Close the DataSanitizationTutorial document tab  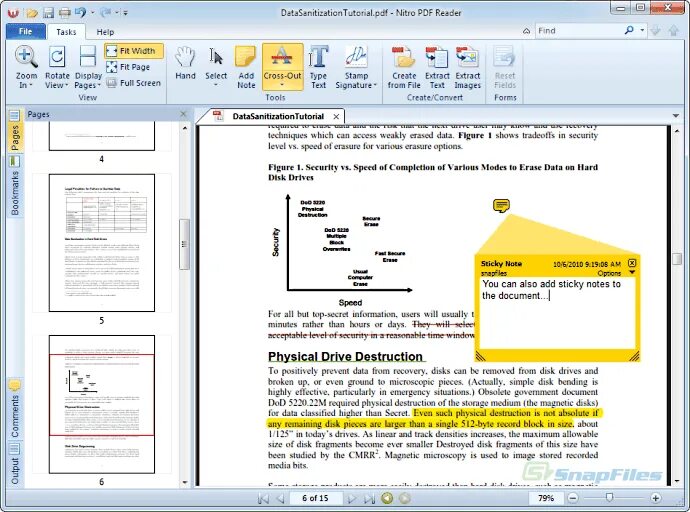pyautogui.click(x=336, y=117)
